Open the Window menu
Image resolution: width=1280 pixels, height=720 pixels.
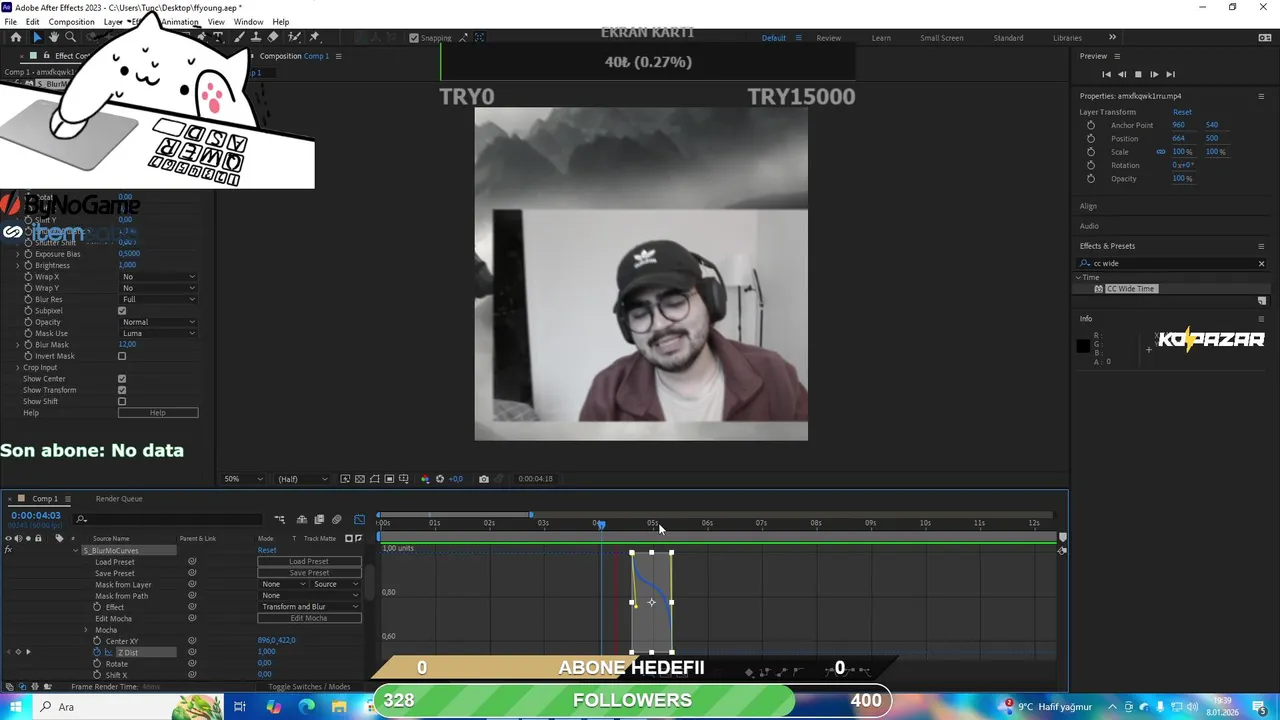point(248,22)
